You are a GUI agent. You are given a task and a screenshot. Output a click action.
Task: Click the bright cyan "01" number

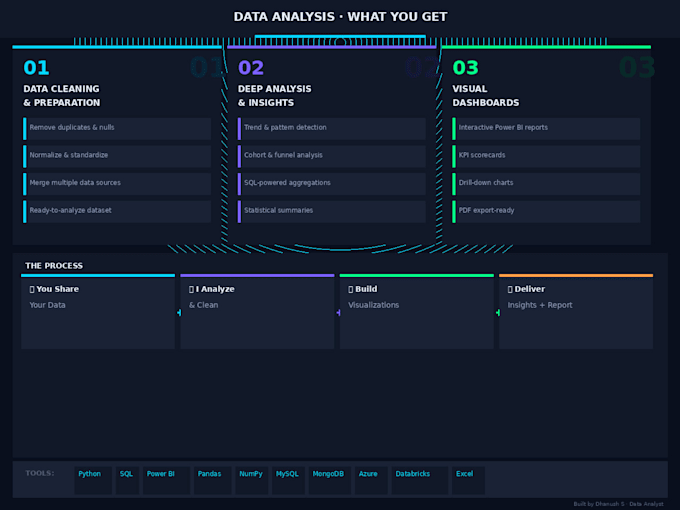tap(36, 68)
